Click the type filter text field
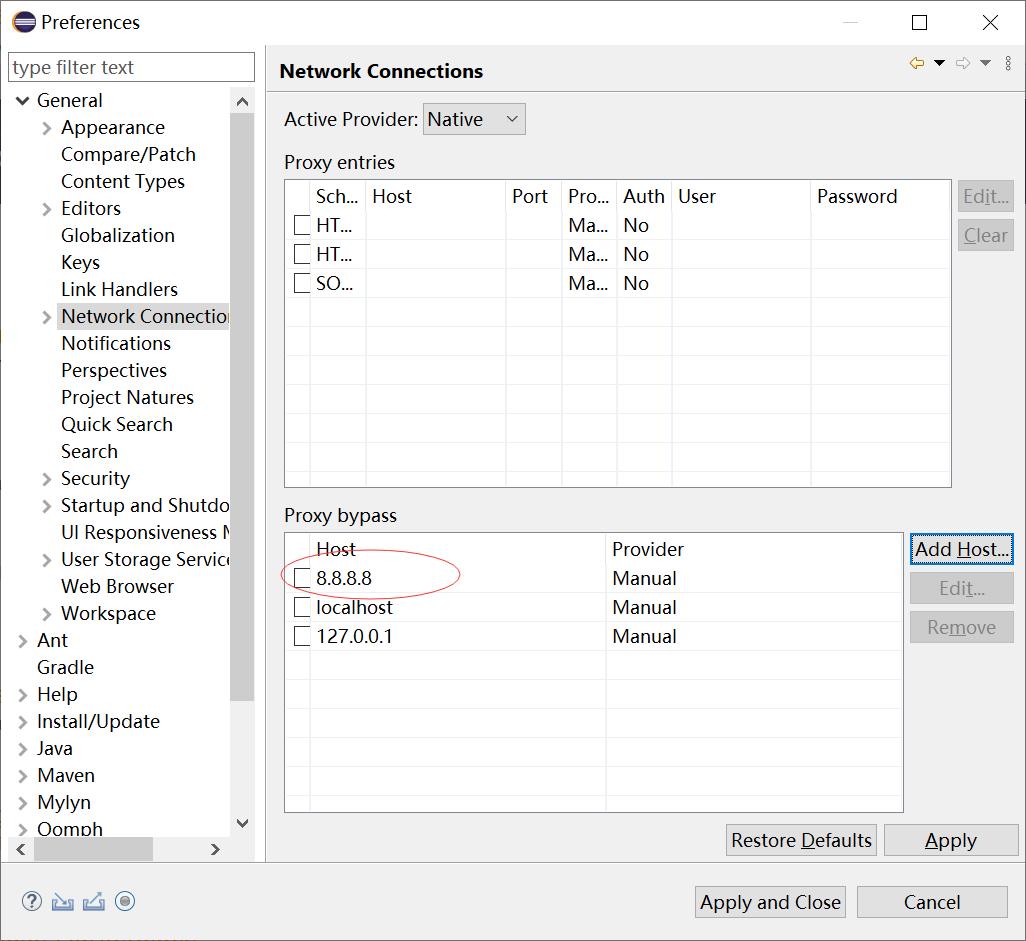Screen dimensions: 1026x941 [x=132, y=67]
